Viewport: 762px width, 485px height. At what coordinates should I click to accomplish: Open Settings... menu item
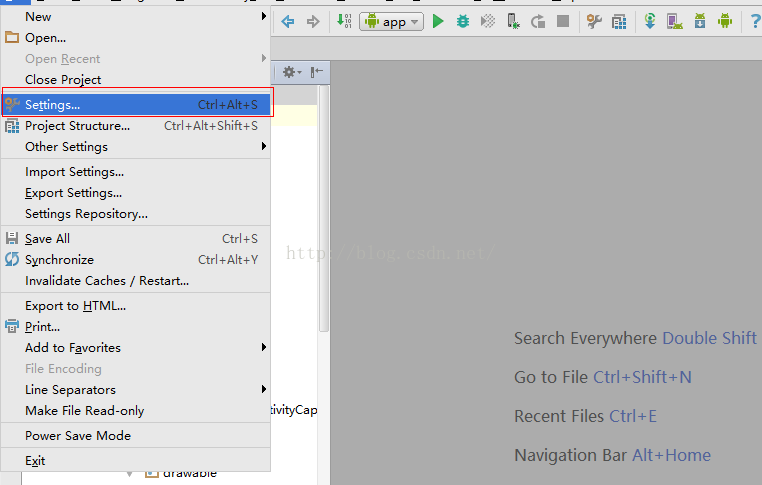136,104
